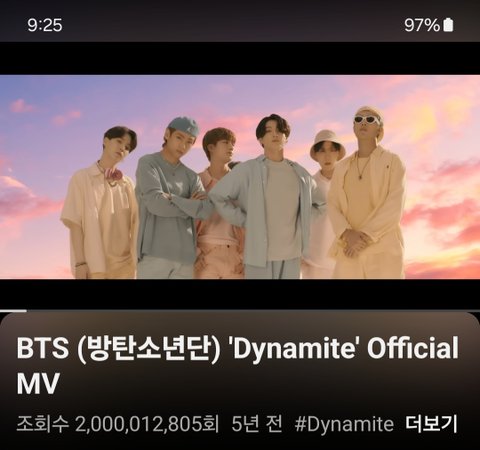Seek to the middle of the video progress bar
Screen dimensions: 480x450
coord(240,311)
